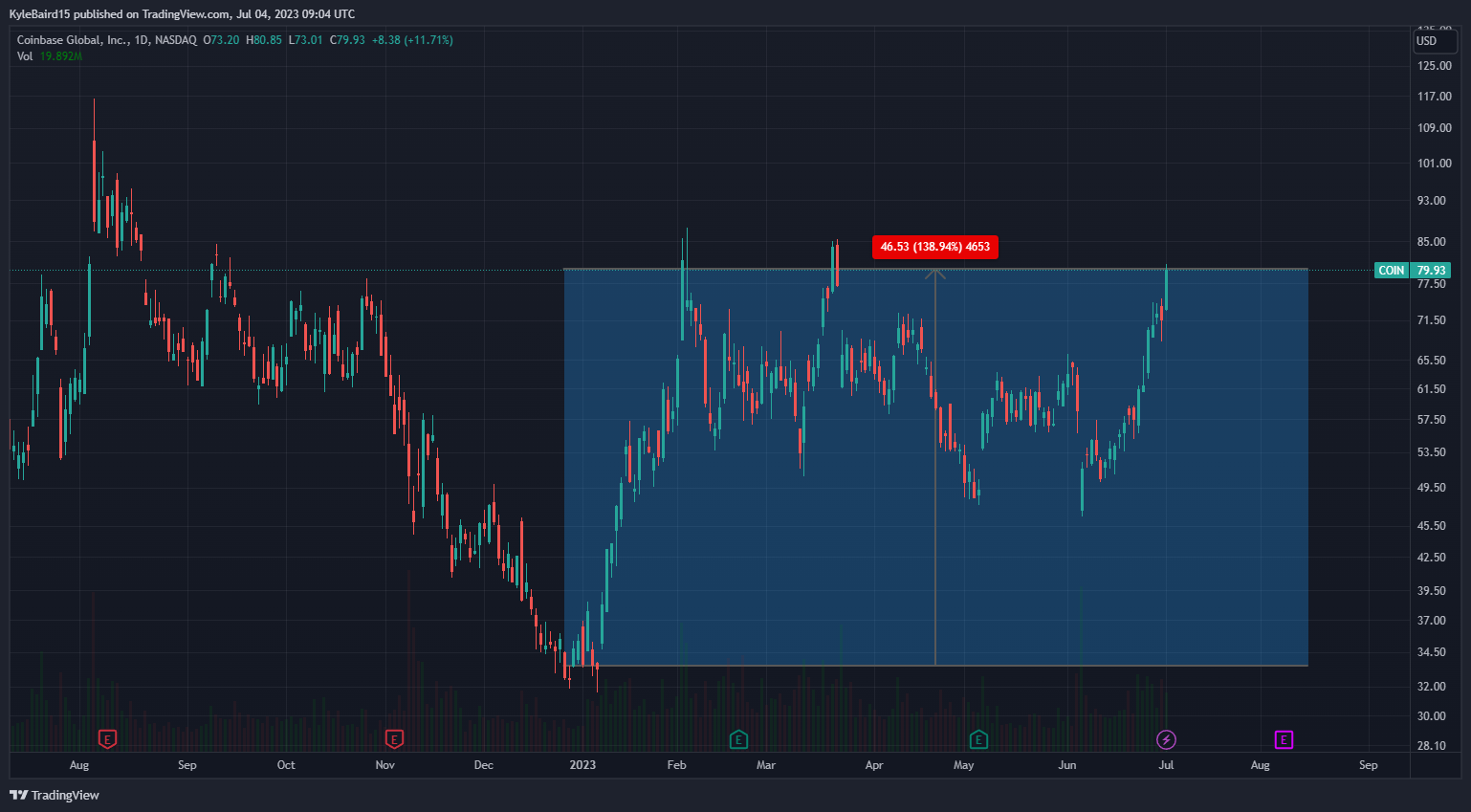The image size is (1471, 812).
Task: Open the USD currency selector
Action: (1435, 41)
